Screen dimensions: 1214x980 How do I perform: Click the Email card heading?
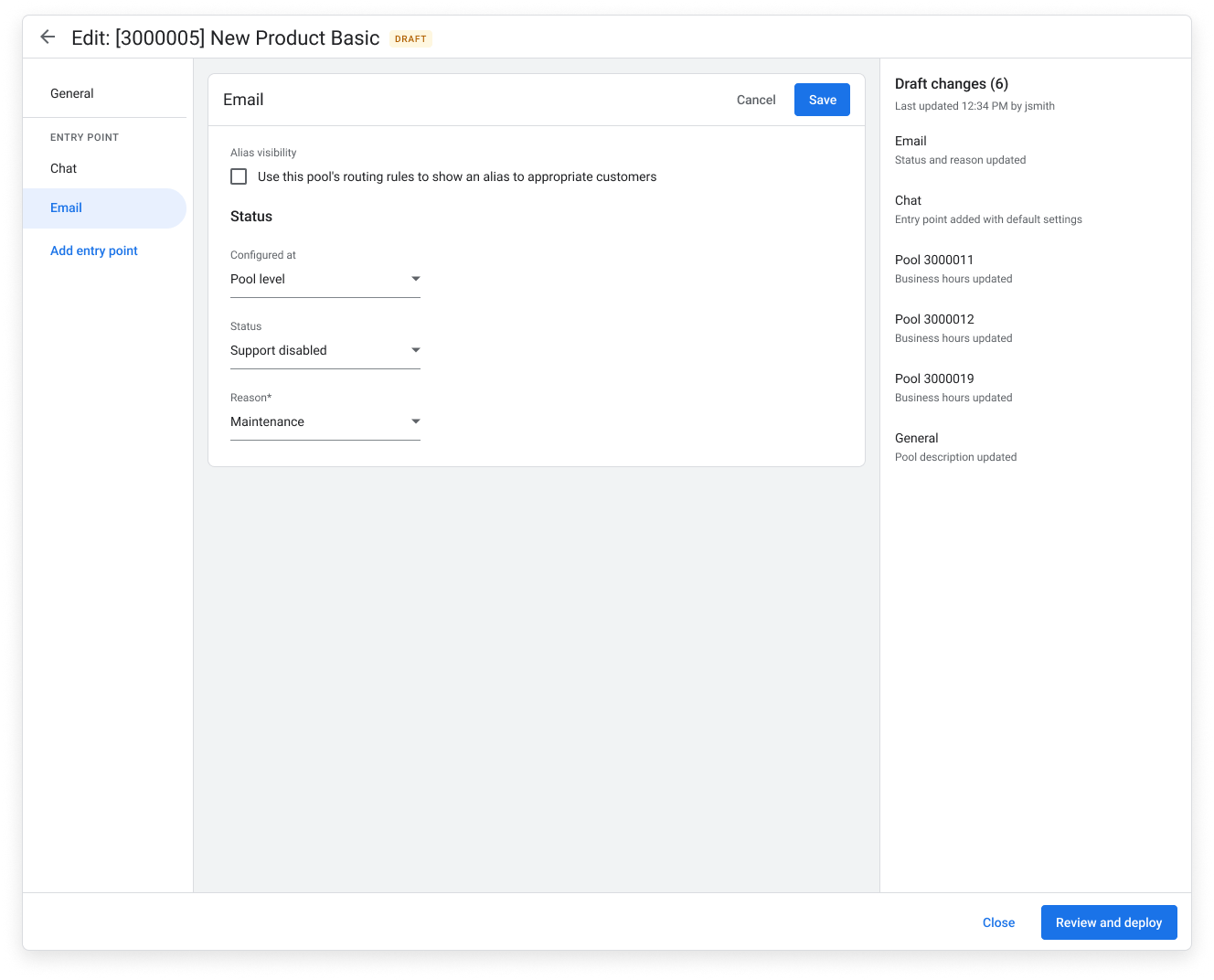(x=243, y=100)
